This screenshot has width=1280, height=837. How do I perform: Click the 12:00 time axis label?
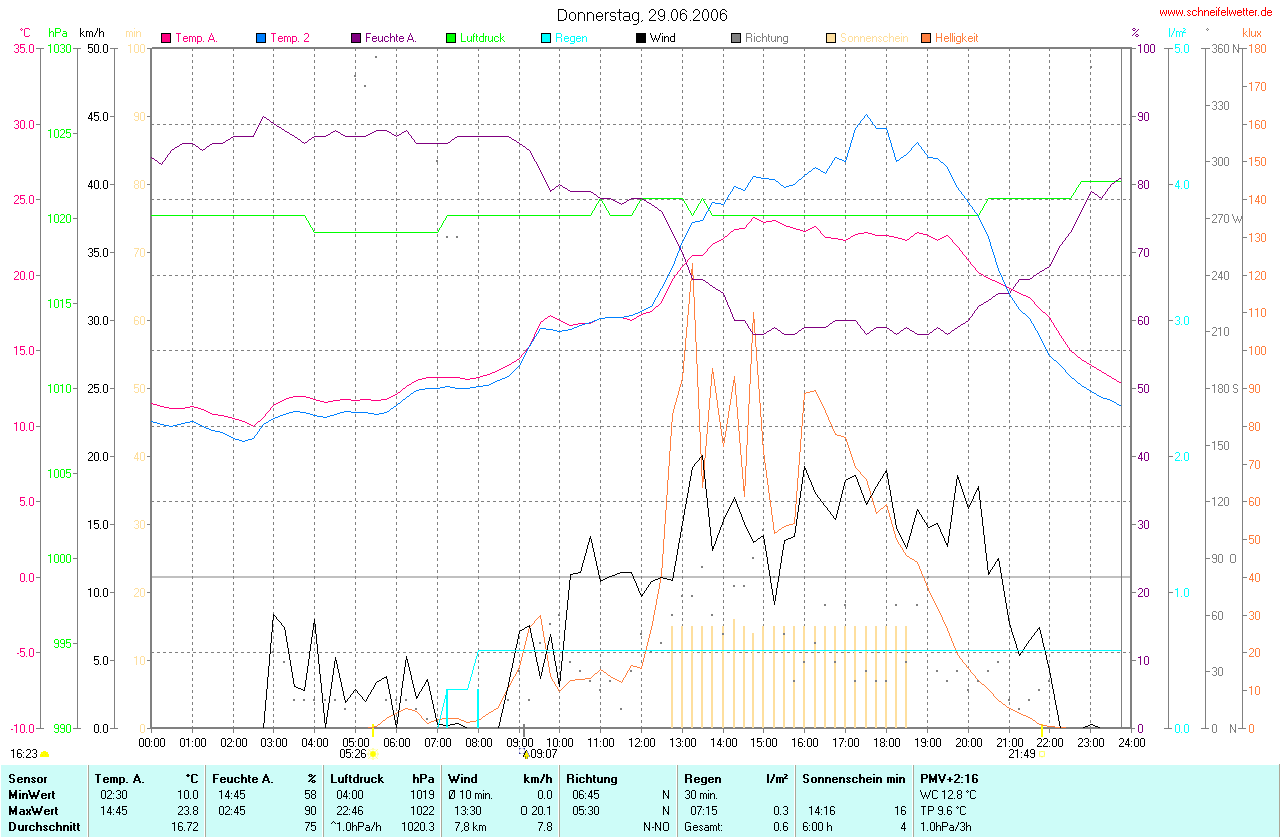pos(641,742)
